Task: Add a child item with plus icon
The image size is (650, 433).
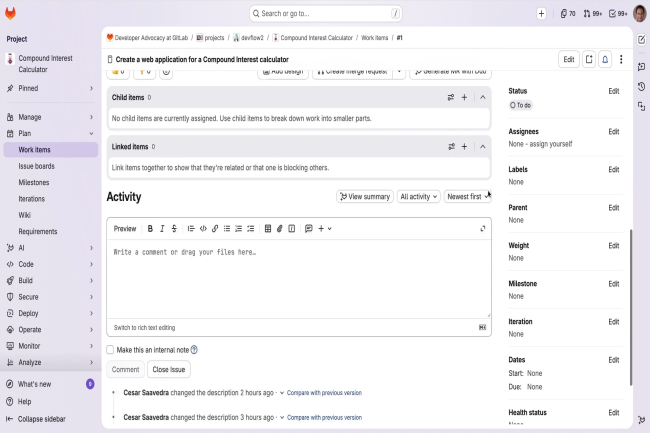Action: tap(464, 97)
